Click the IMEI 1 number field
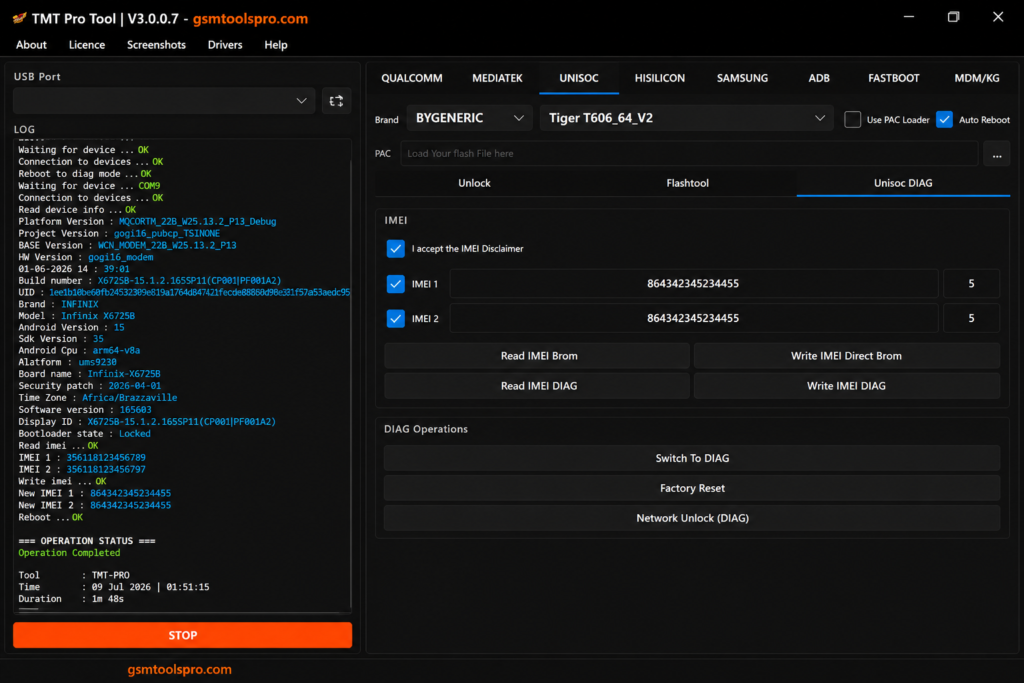Screen dimensions: 1024x683 (693, 284)
